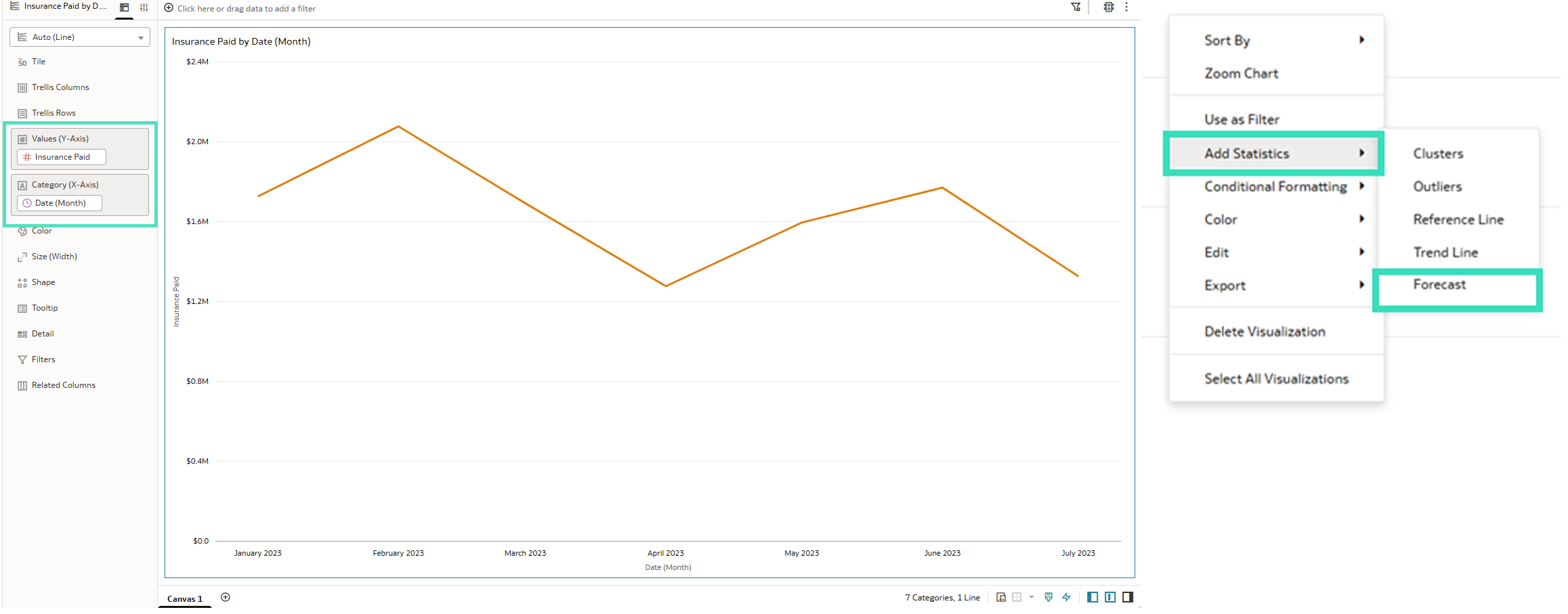
Task: Click the 'Date (Month)' x-axis title
Action: 669,568
